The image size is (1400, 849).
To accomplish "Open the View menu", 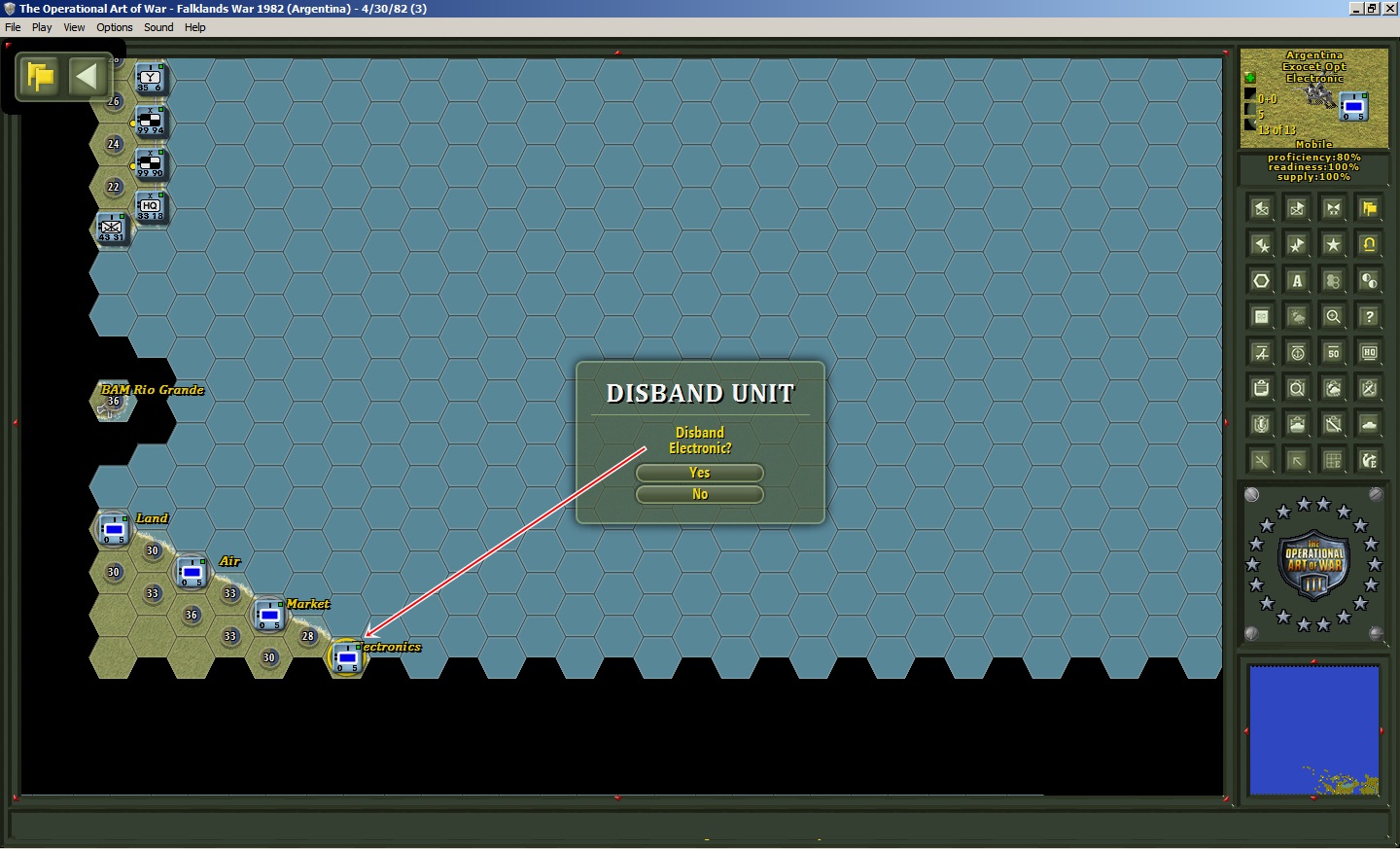I will [x=74, y=27].
